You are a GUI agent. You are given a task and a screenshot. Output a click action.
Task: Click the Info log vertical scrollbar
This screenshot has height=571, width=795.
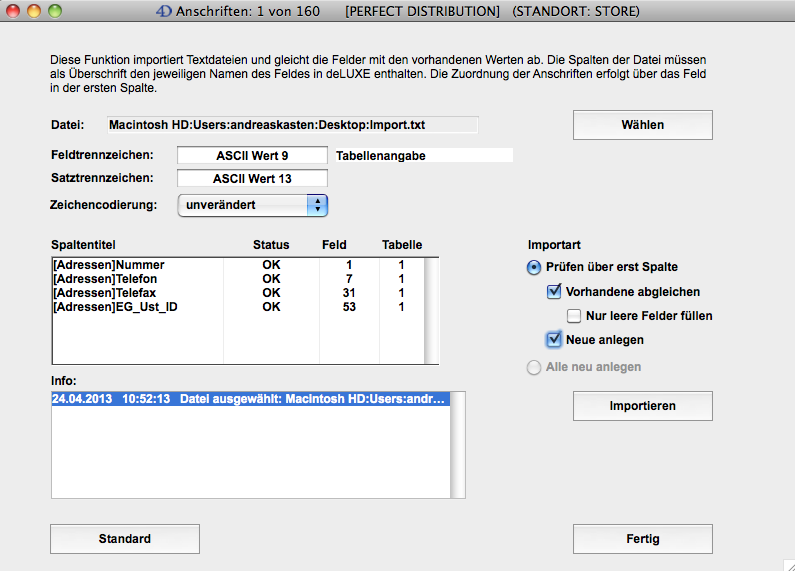pos(458,444)
